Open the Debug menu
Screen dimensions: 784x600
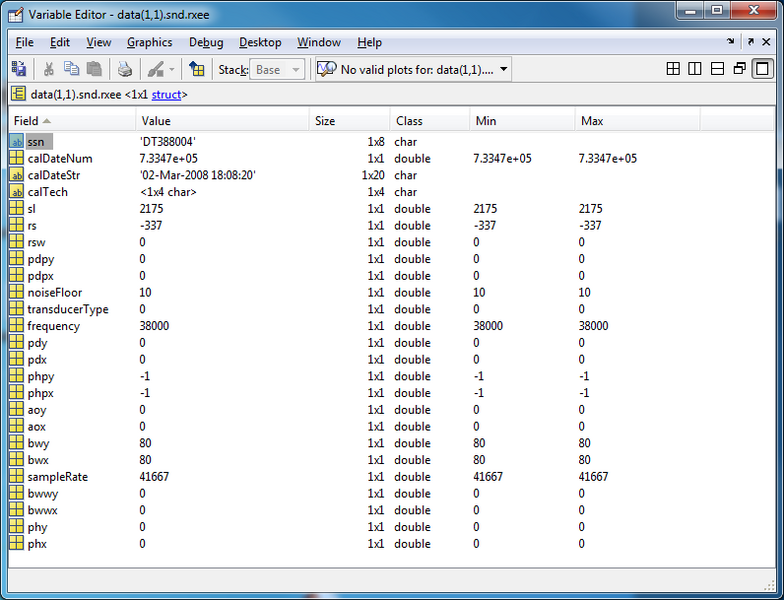(x=206, y=42)
